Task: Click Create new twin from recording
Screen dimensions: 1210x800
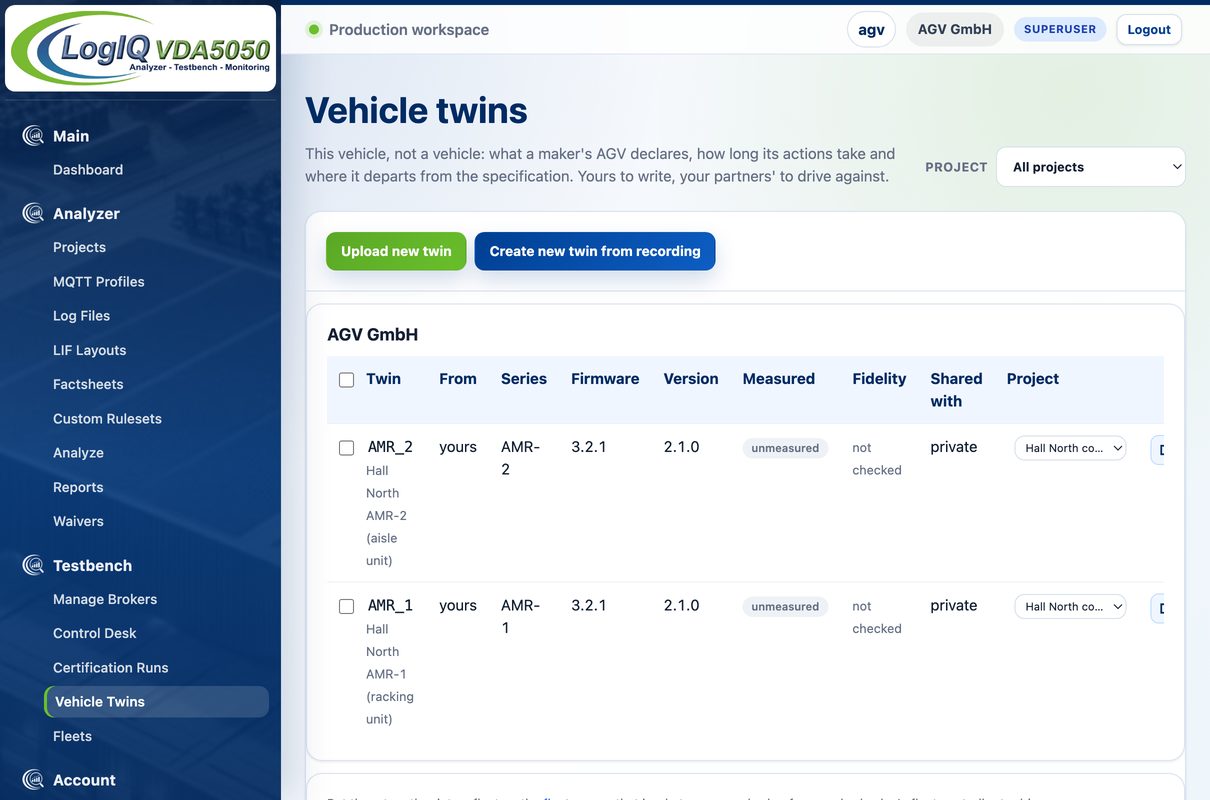Action: pyautogui.click(x=595, y=251)
